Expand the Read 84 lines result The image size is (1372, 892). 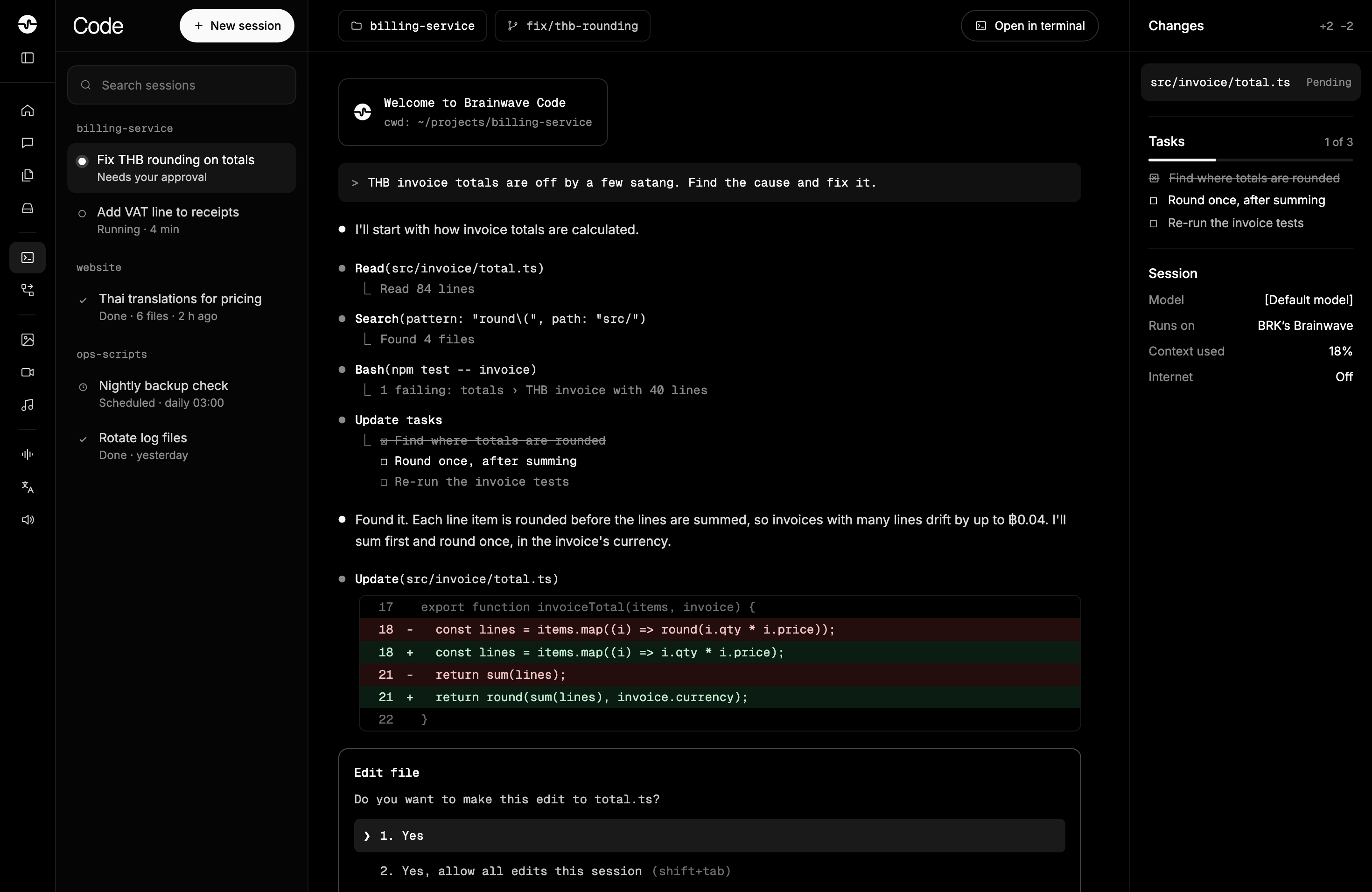(427, 289)
